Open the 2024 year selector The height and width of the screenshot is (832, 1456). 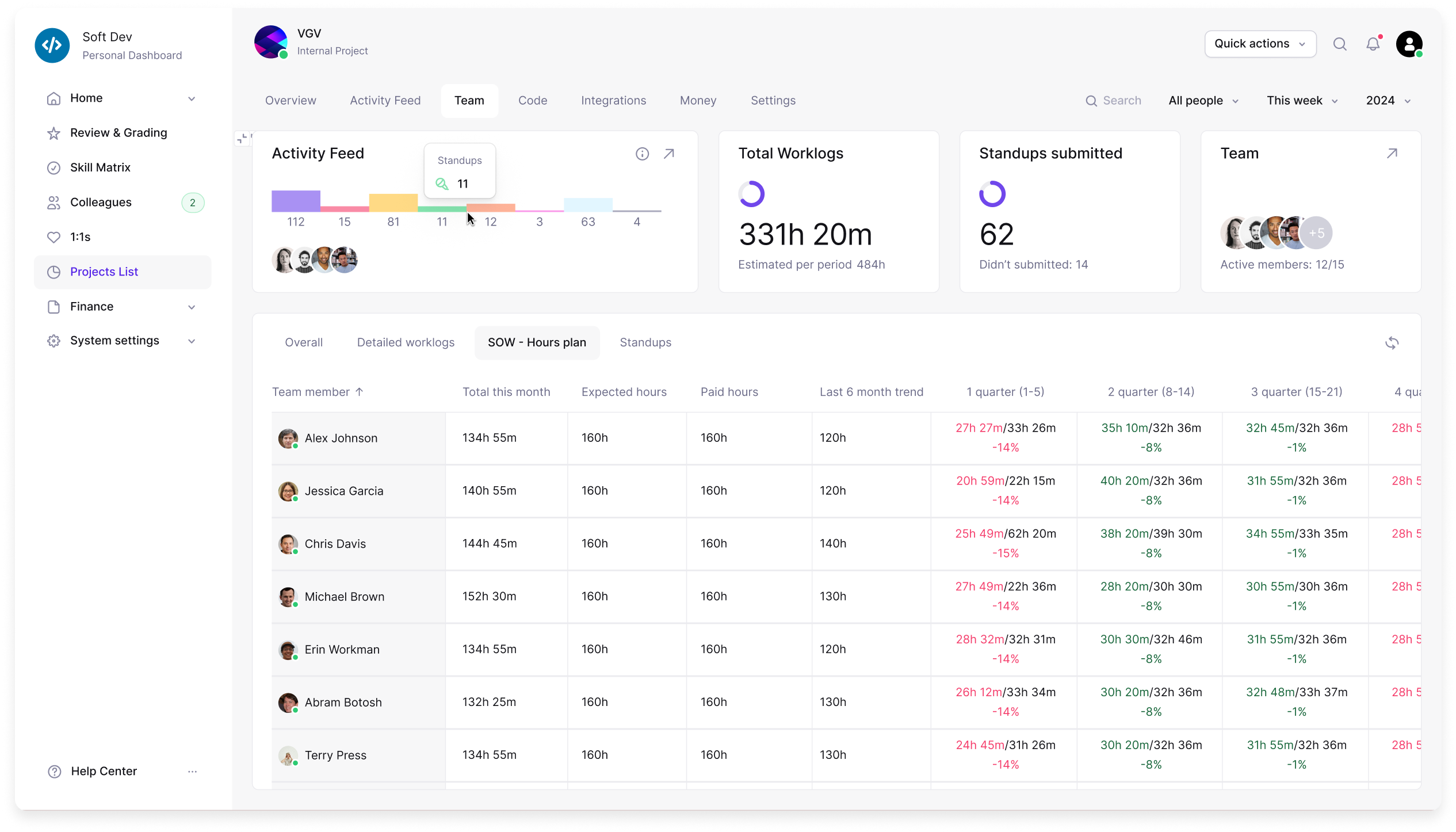point(1387,100)
